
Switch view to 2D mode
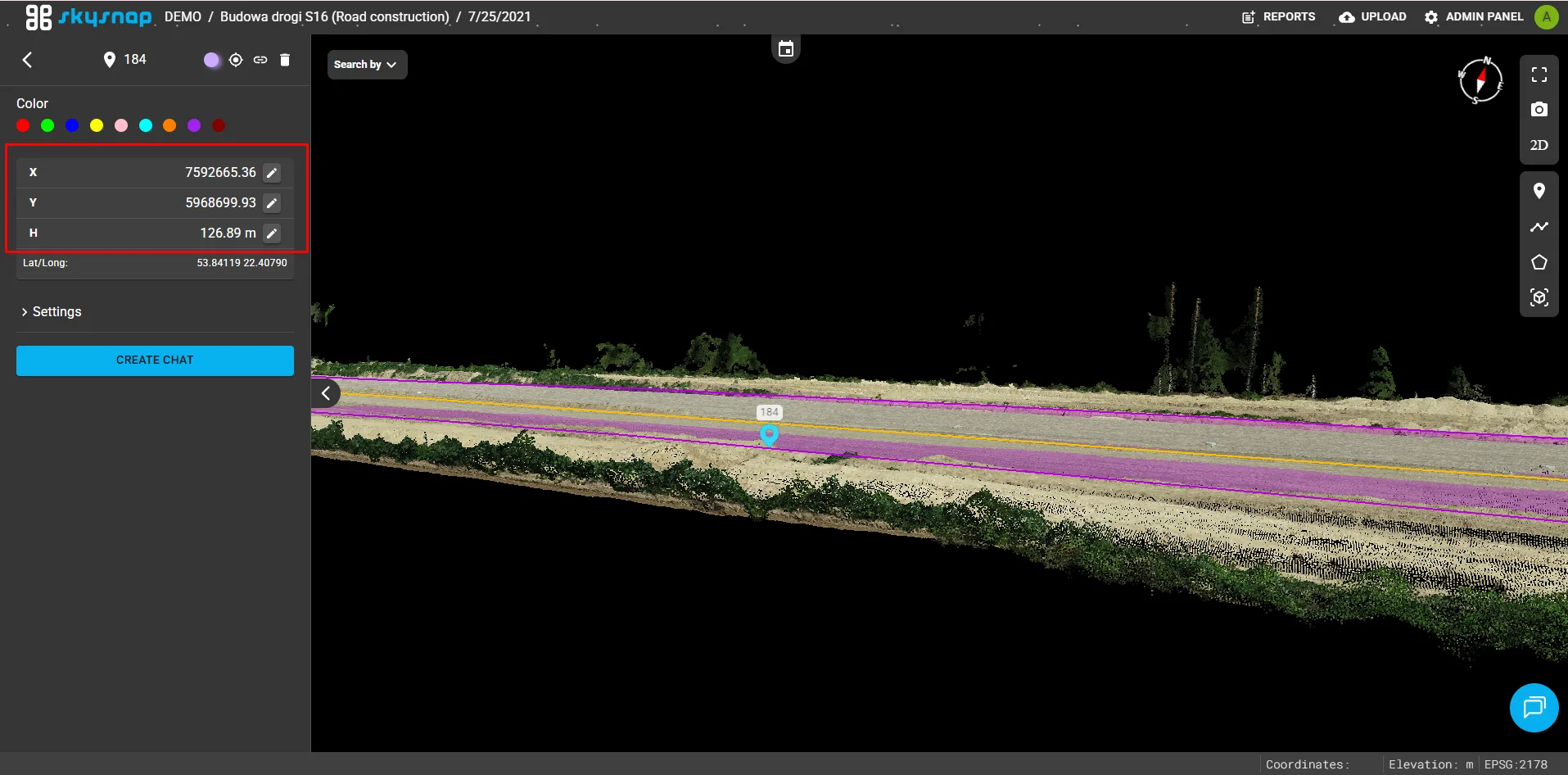pos(1539,145)
